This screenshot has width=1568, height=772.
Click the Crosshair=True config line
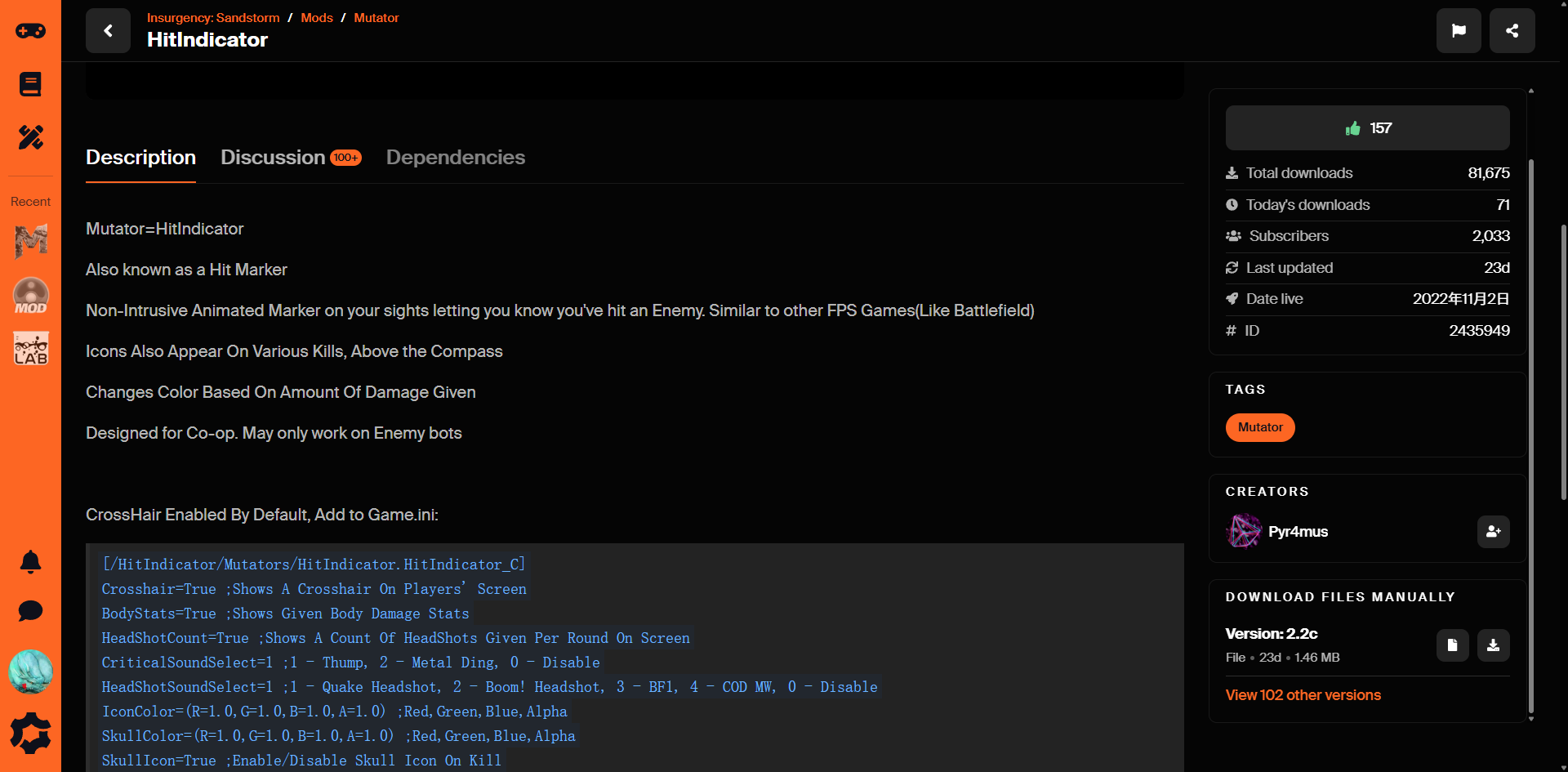click(314, 589)
